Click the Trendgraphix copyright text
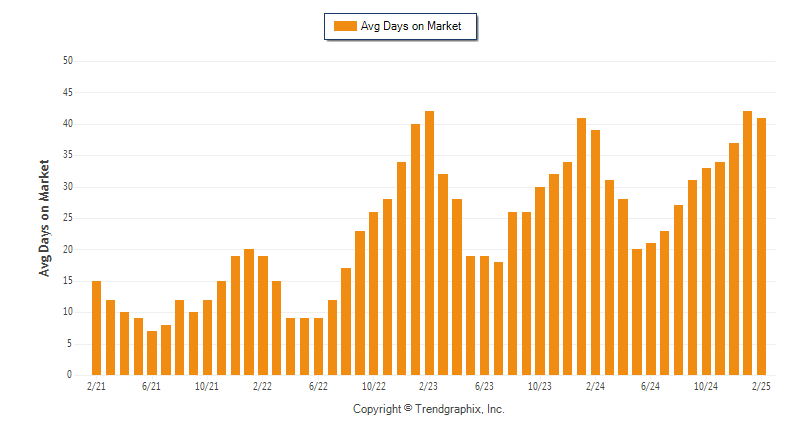 [429, 409]
